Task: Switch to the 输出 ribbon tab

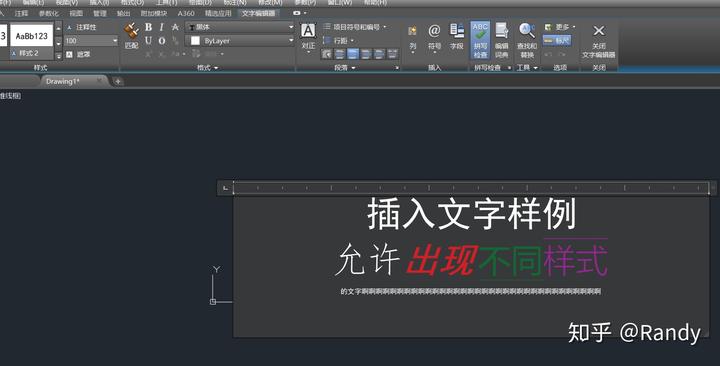Action: (124, 13)
